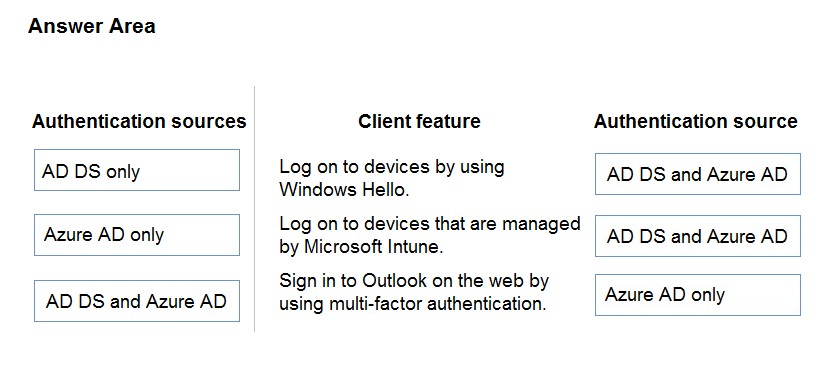Click the "Client feature" column heading
840x376 pixels.
[x=419, y=121]
